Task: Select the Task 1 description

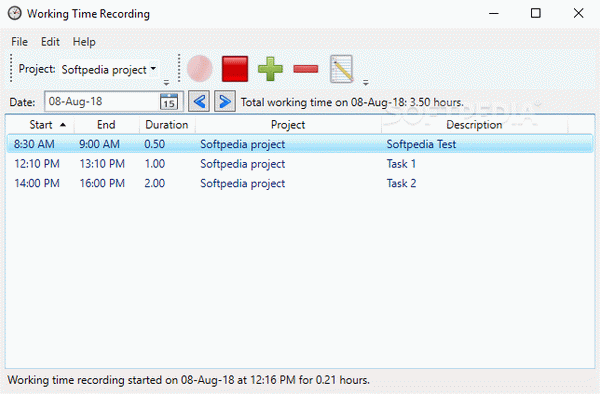Action: coord(401,164)
